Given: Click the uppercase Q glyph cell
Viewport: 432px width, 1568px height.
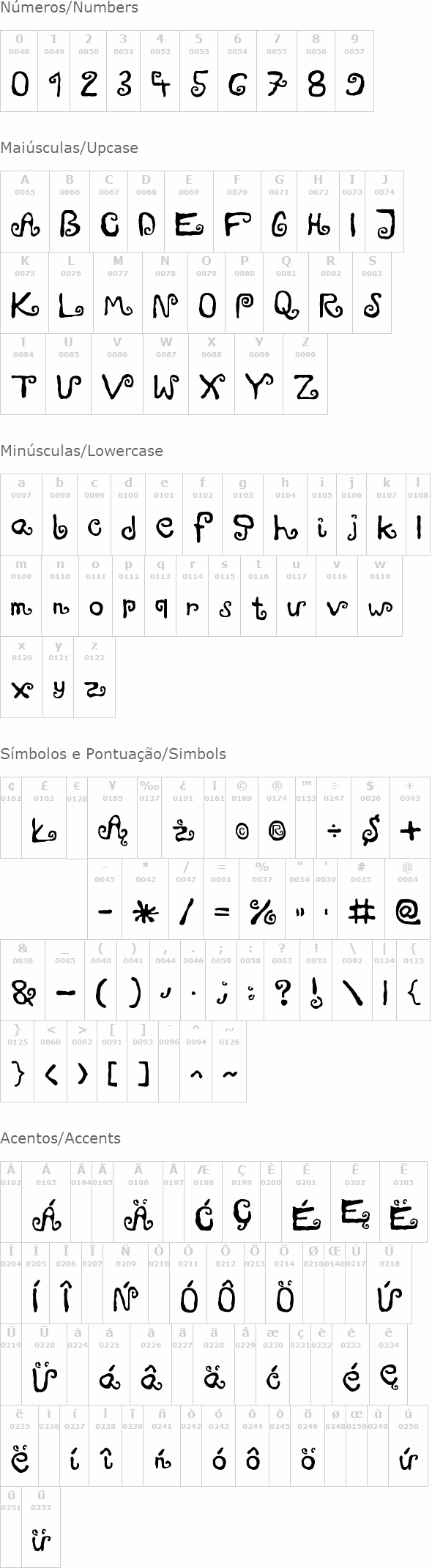Looking at the screenshot, I should 286,293.
